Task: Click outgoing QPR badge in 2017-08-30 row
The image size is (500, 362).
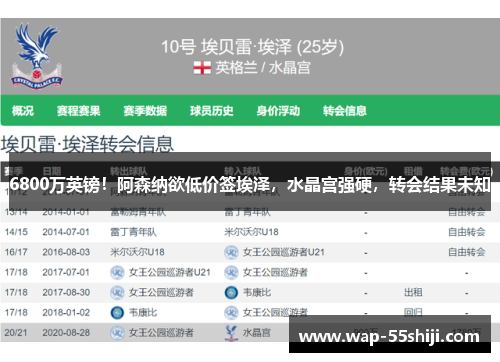Action: click(x=117, y=293)
